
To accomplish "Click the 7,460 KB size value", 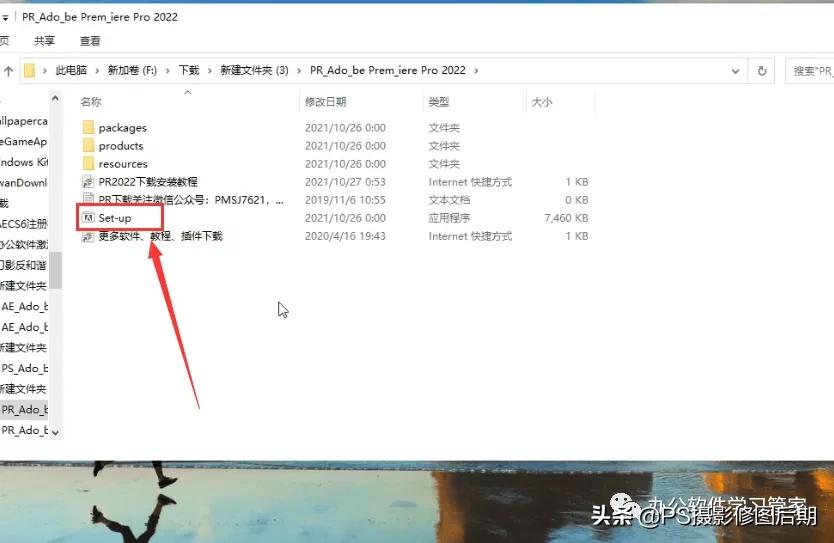I will 566,218.
